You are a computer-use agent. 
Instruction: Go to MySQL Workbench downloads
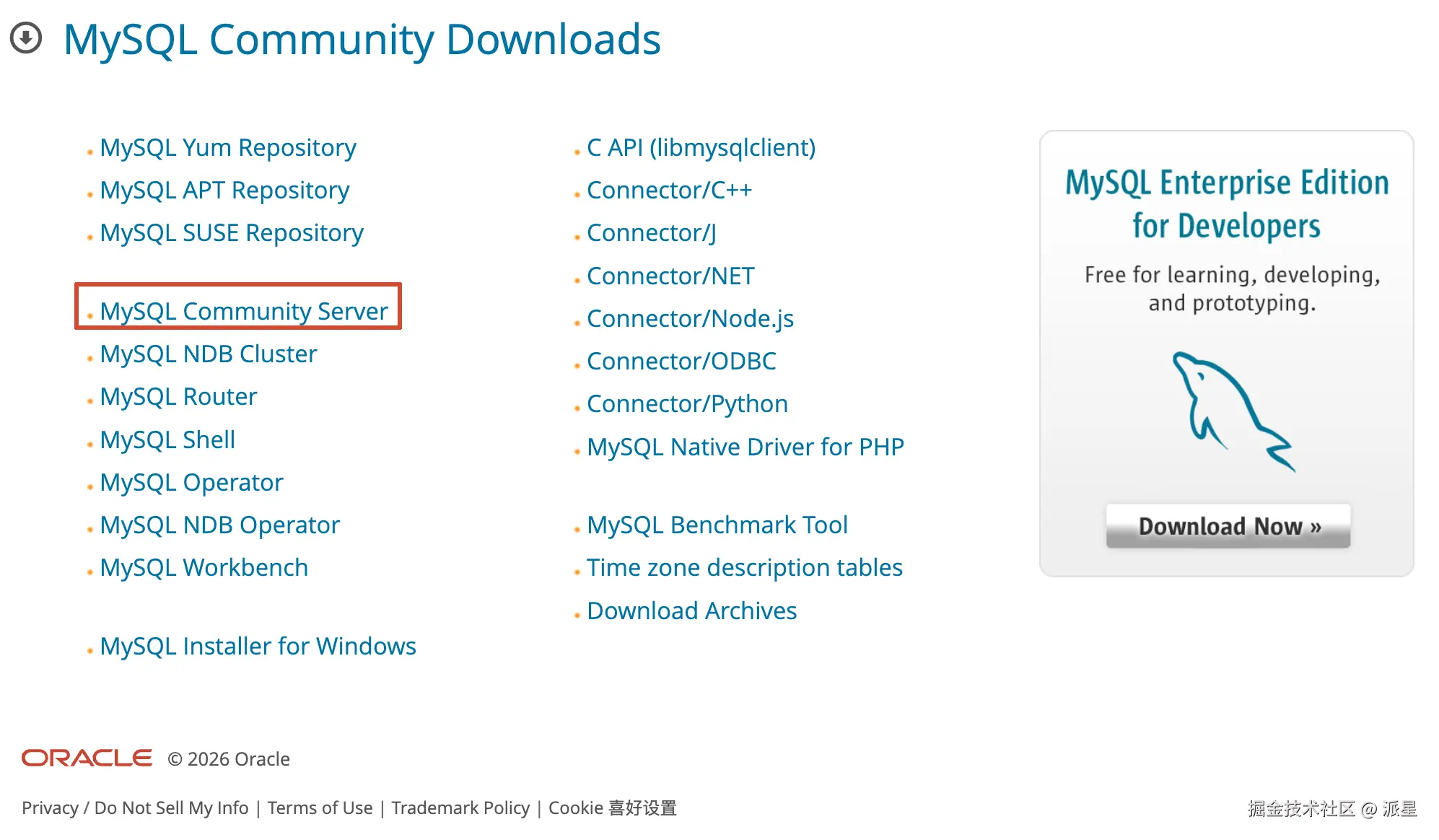point(204,567)
